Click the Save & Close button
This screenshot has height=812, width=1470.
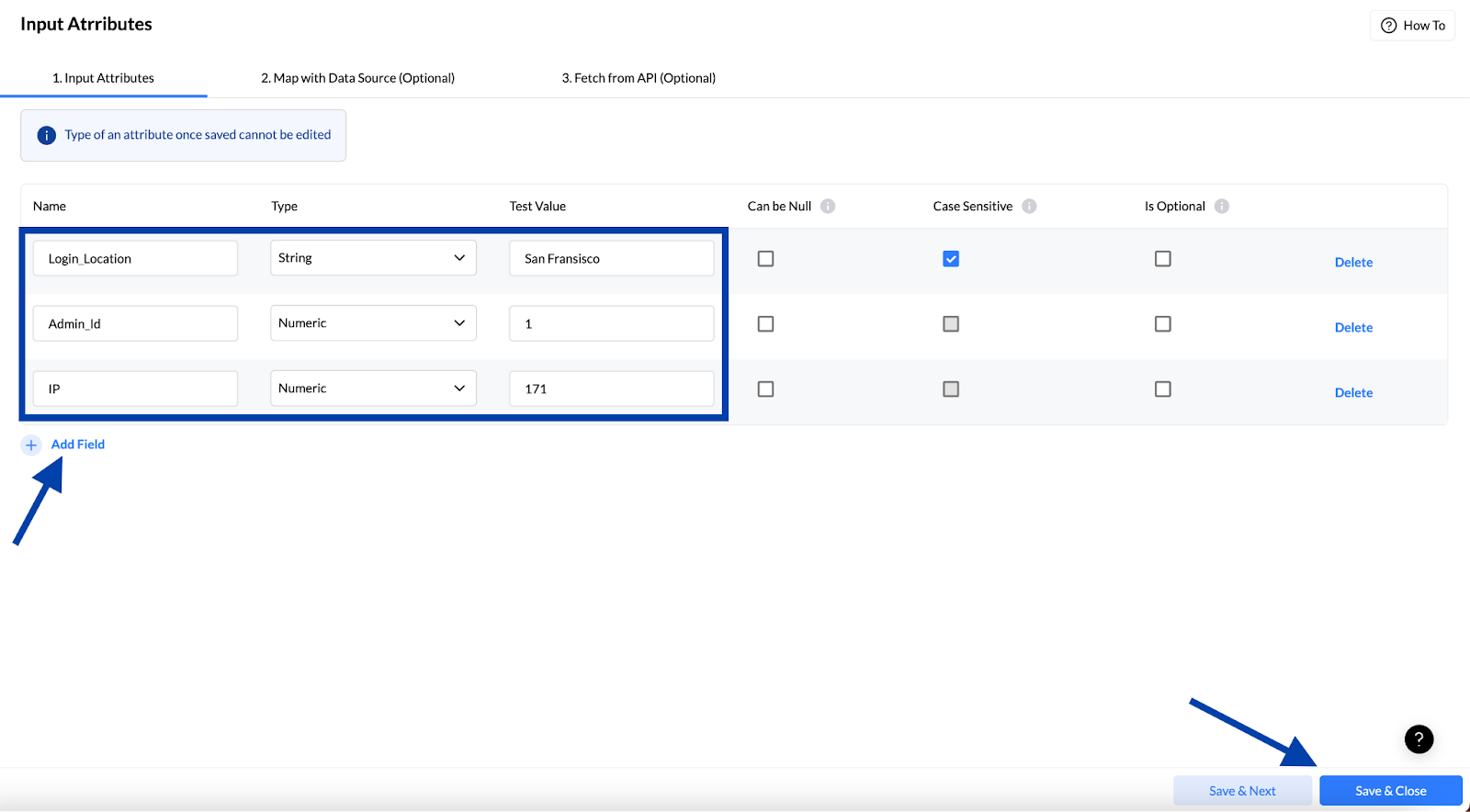coord(1391,791)
